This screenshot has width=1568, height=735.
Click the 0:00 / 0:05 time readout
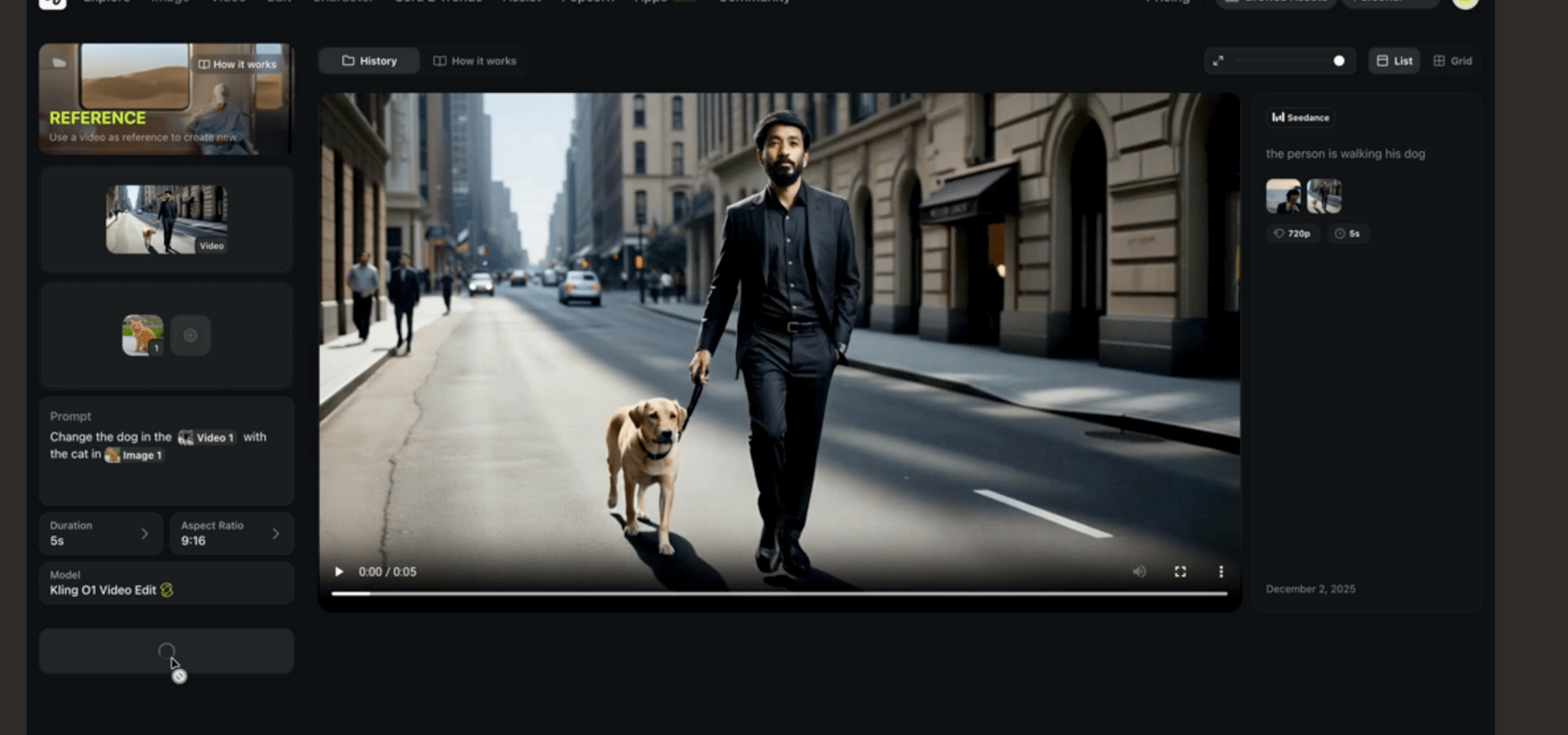tap(387, 572)
